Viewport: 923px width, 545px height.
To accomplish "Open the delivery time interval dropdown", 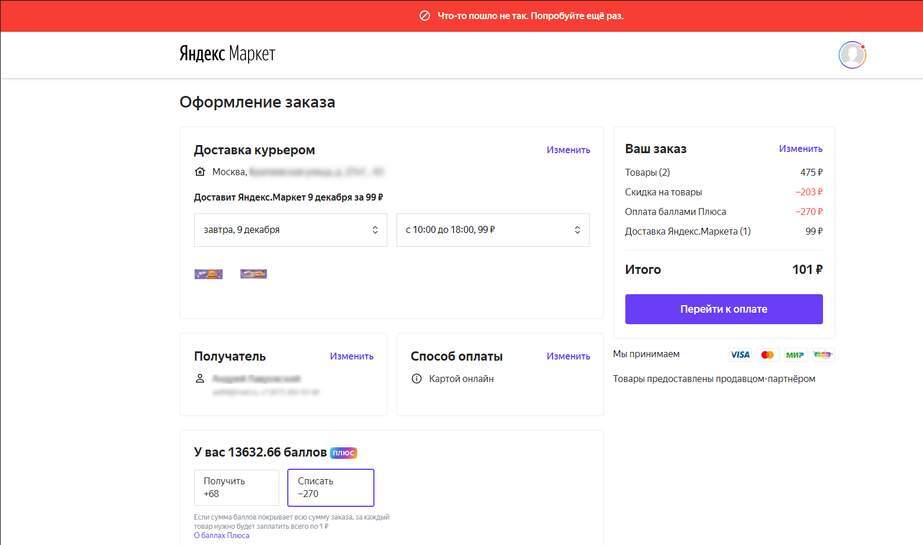I will (492, 230).
